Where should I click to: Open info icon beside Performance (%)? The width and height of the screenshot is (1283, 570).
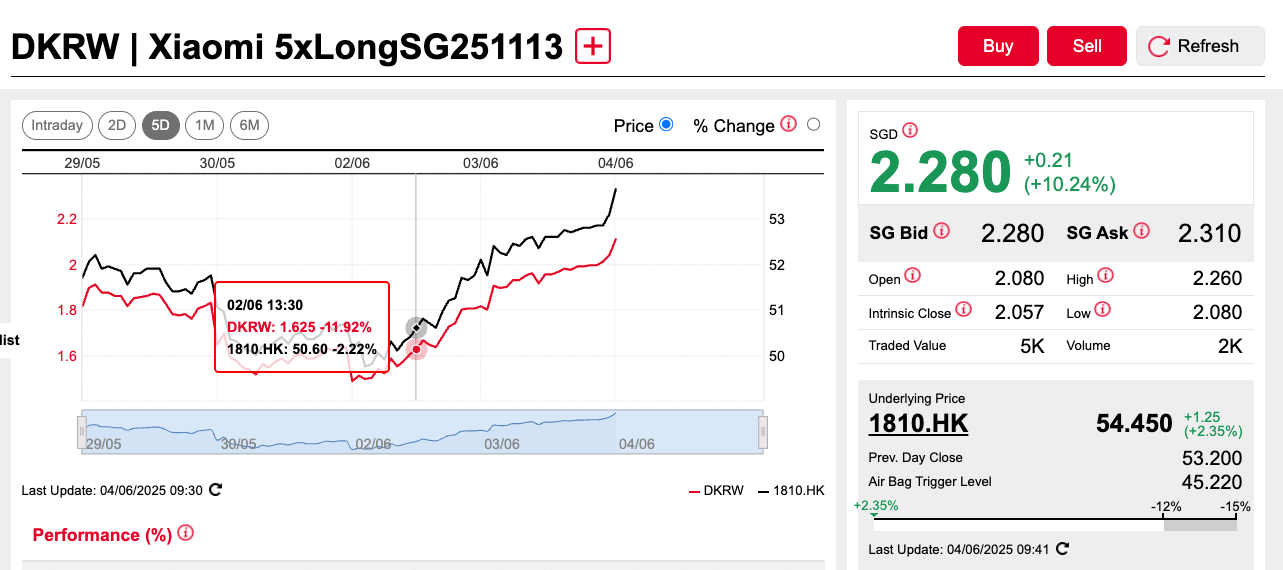coord(185,533)
